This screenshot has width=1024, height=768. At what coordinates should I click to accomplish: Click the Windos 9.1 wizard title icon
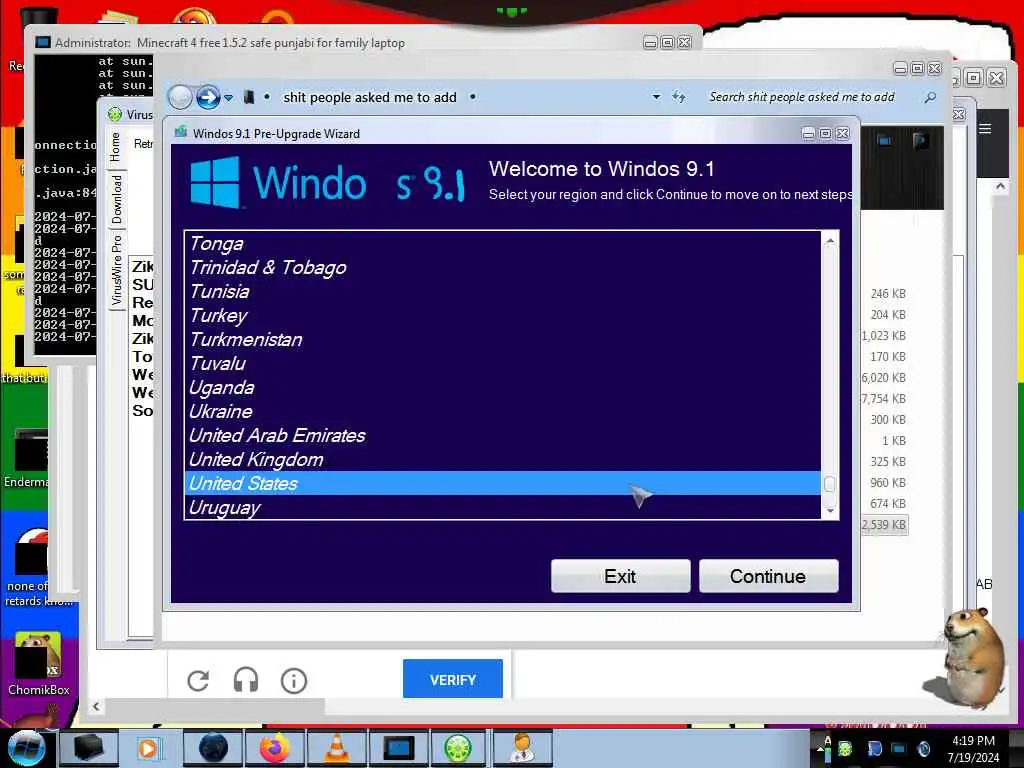tap(181, 133)
